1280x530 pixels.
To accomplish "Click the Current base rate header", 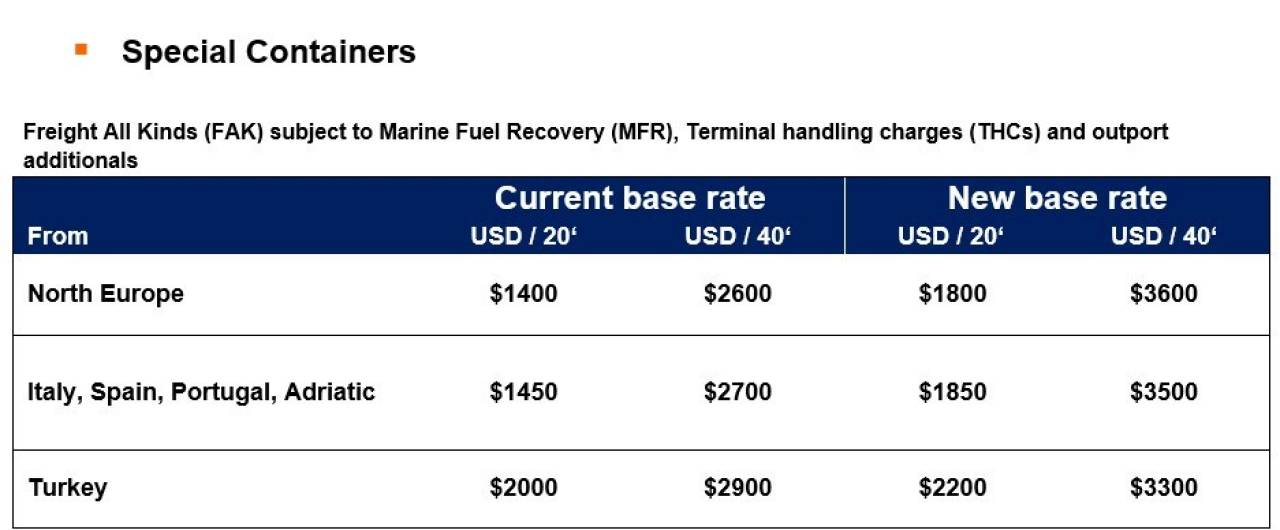I will 630,197.
